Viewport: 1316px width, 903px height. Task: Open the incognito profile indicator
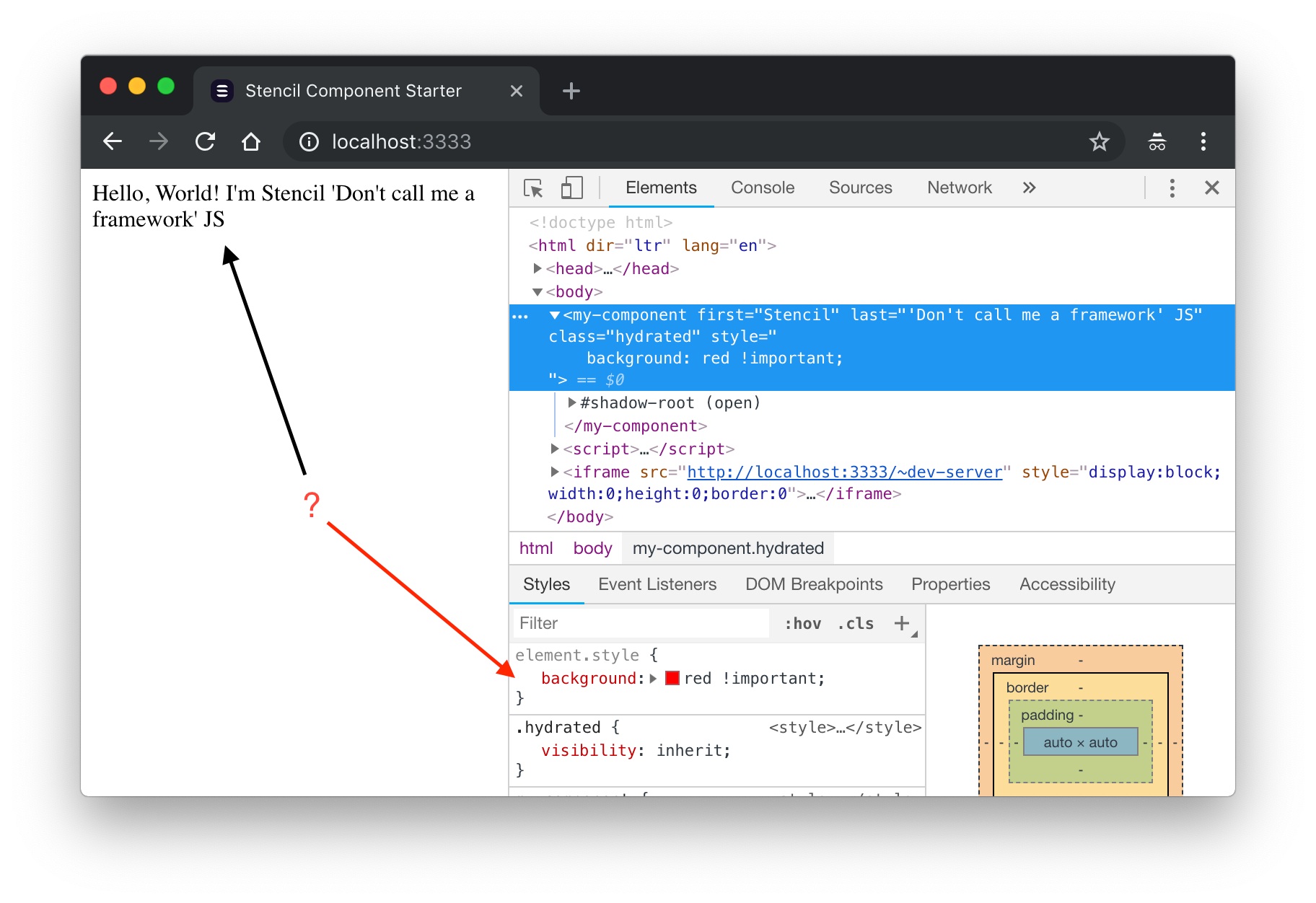coord(1157,141)
